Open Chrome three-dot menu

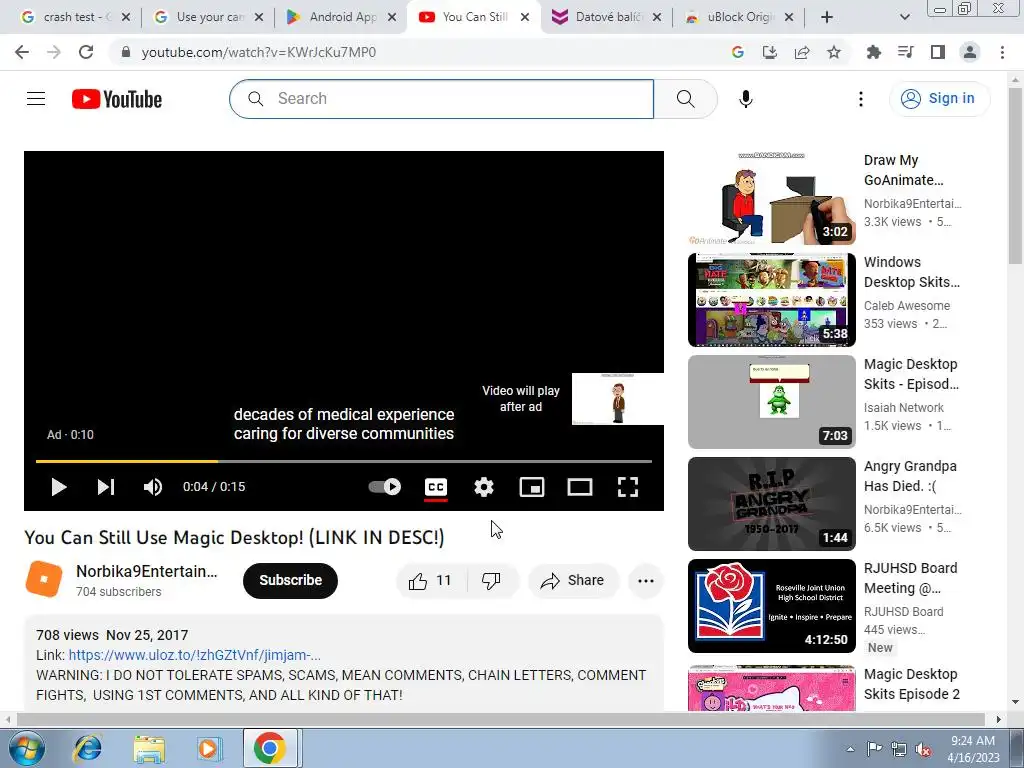(1002, 52)
